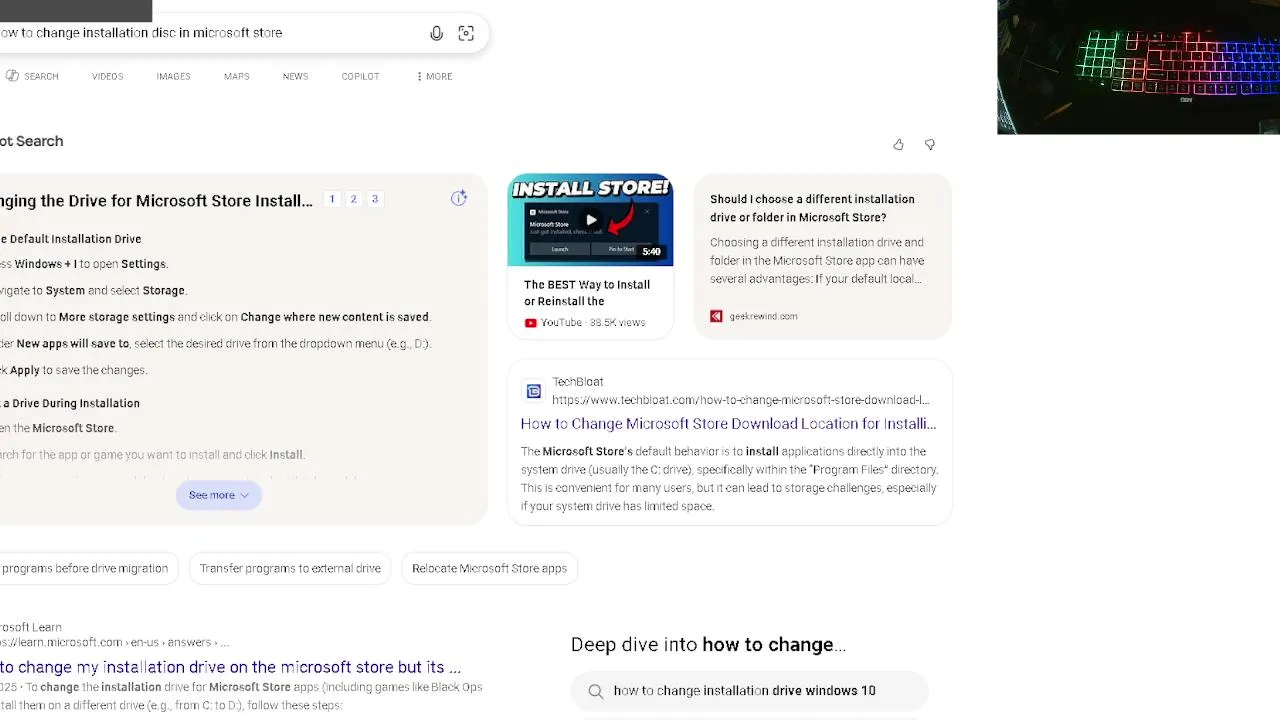Click the thumbs down feedback icon

(x=930, y=145)
